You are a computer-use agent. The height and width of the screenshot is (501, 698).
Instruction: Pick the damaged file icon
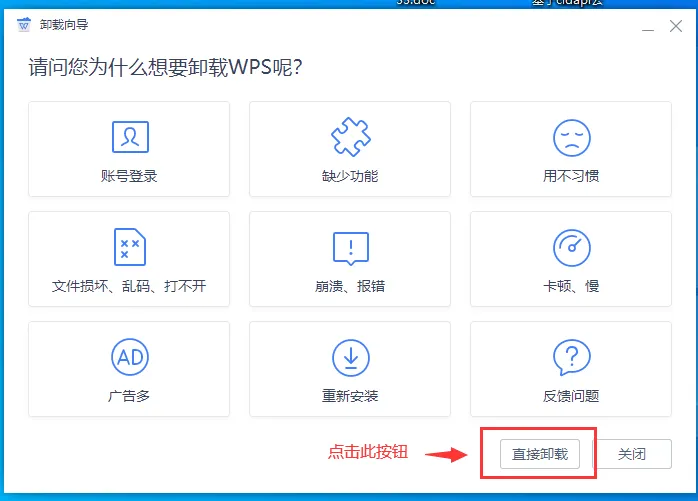point(130,247)
